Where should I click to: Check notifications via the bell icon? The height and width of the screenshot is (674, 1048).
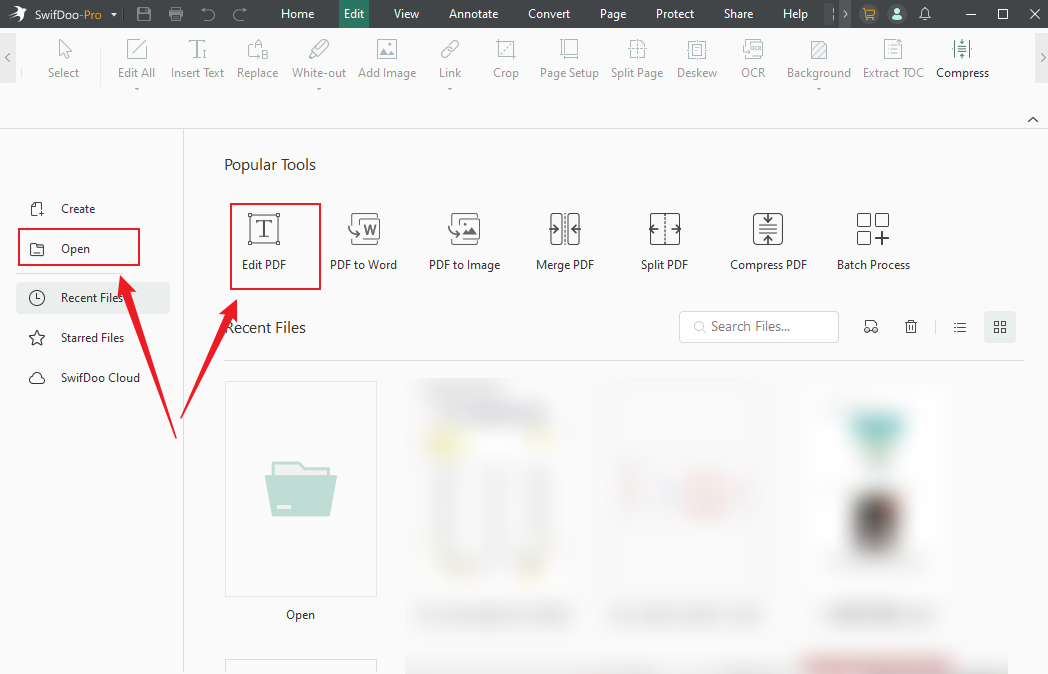coord(924,14)
